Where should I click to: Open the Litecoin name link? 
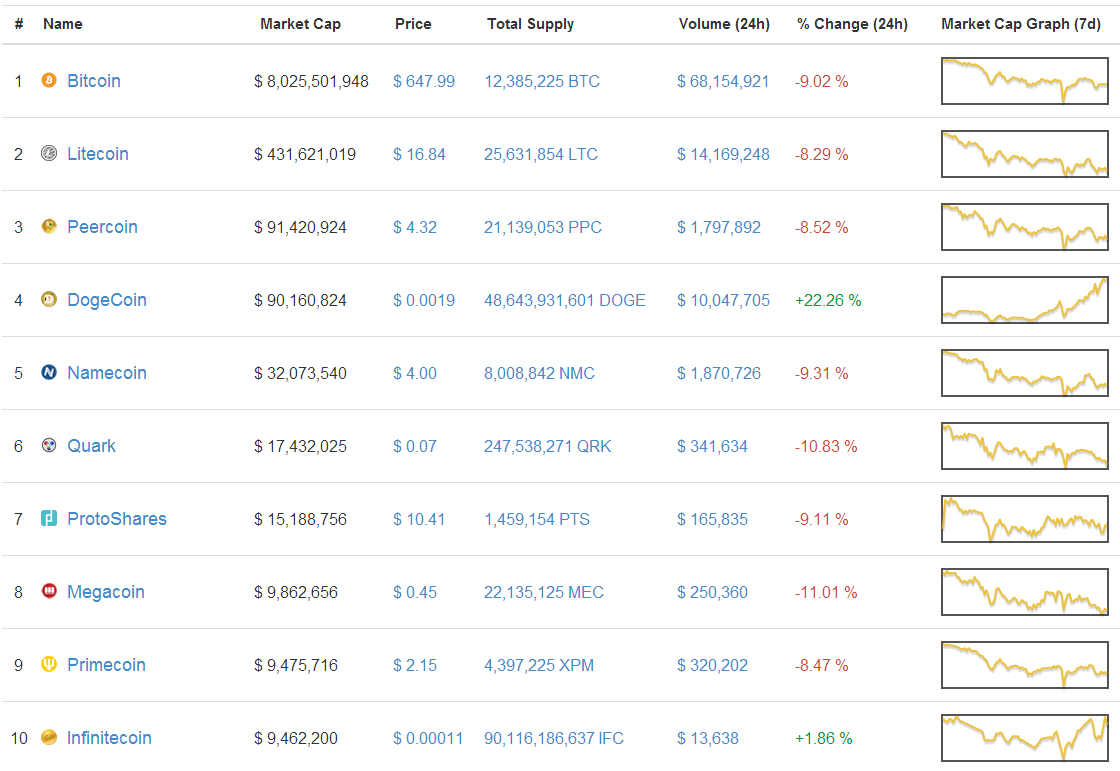pyautogui.click(x=98, y=154)
